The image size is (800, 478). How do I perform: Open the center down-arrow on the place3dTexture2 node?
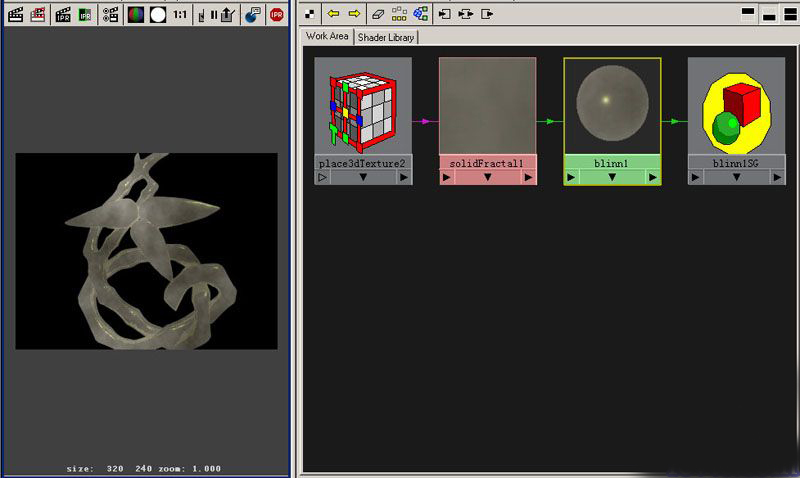coord(363,177)
